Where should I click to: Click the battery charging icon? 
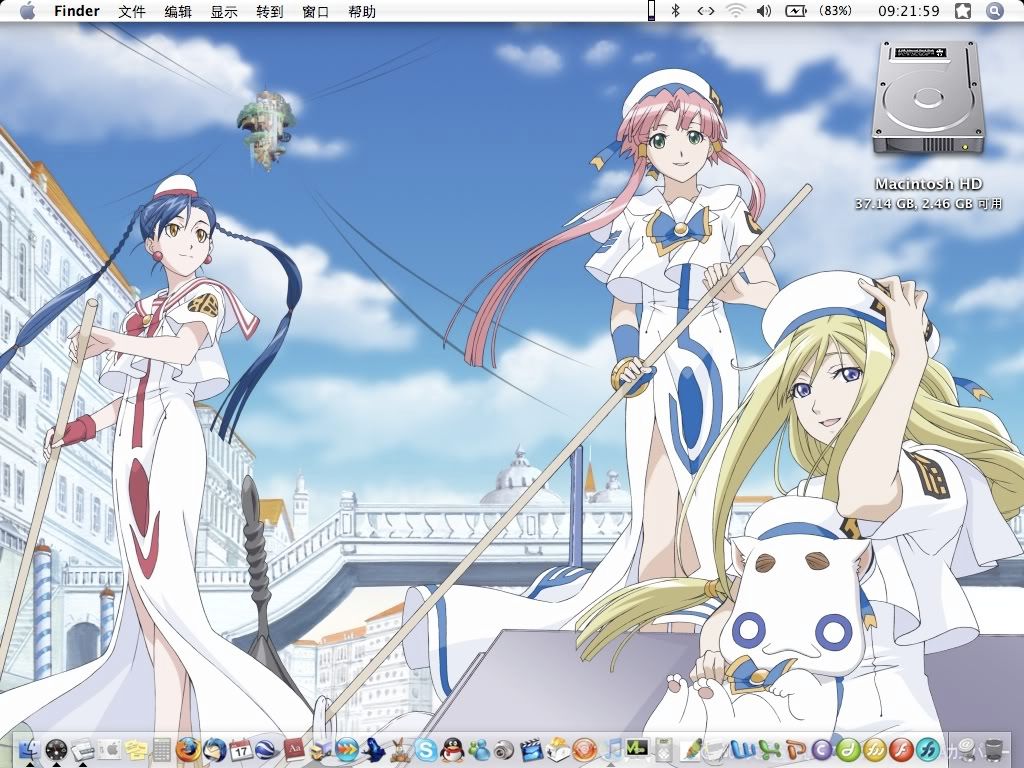(795, 10)
